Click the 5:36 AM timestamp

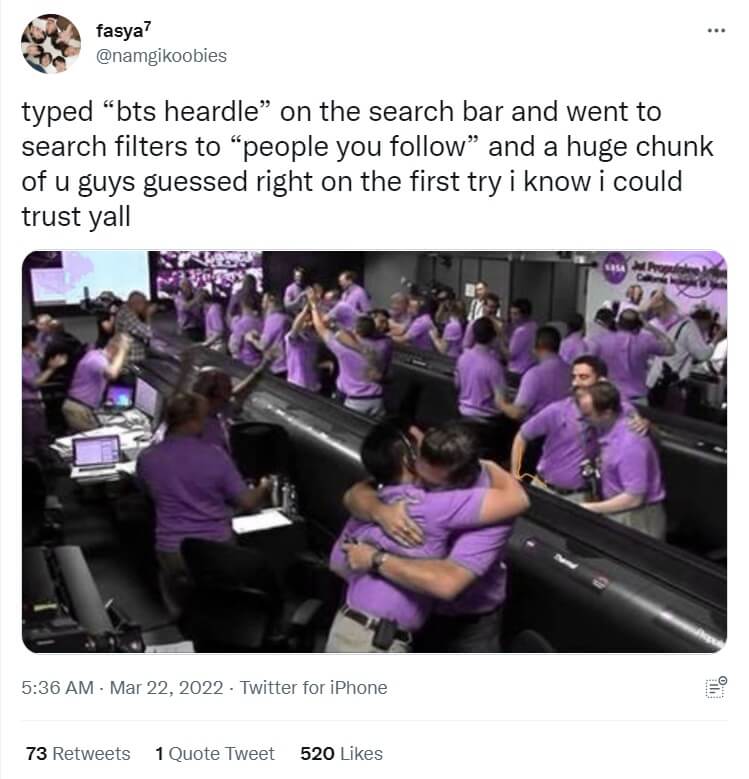tap(58, 688)
